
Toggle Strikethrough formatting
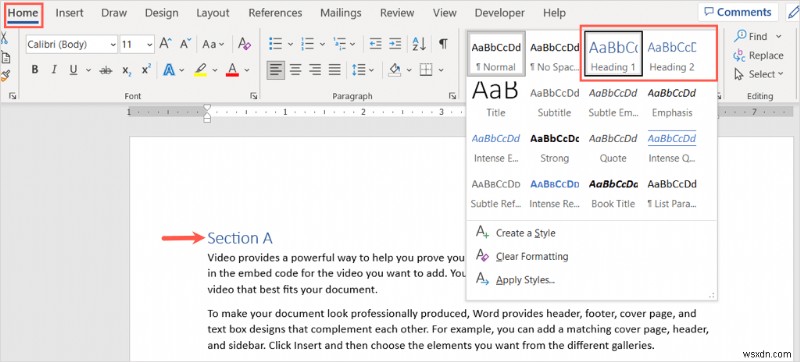pyautogui.click(x=106, y=70)
